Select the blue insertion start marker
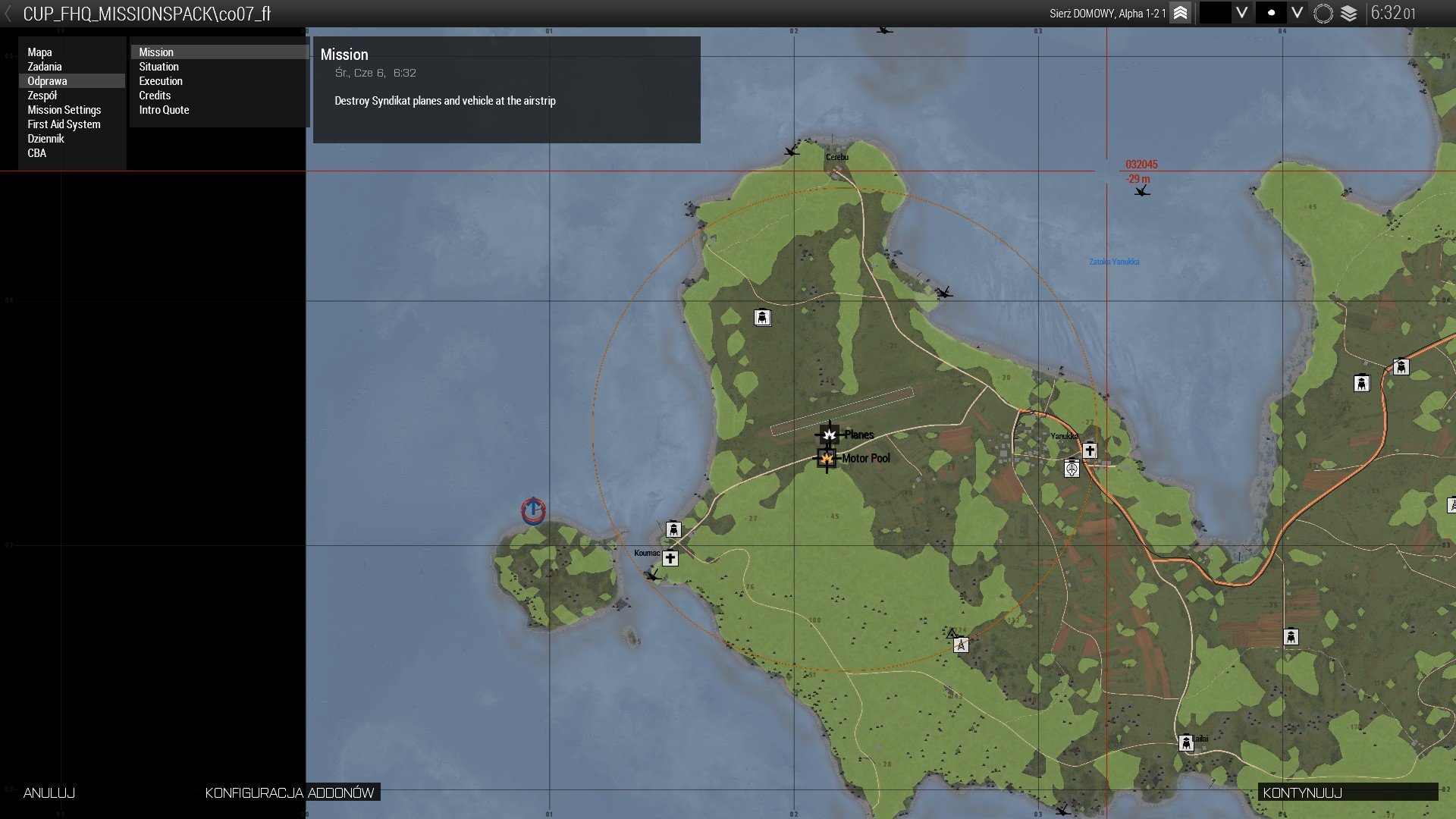This screenshot has width=1456, height=819. pyautogui.click(x=533, y=510)
